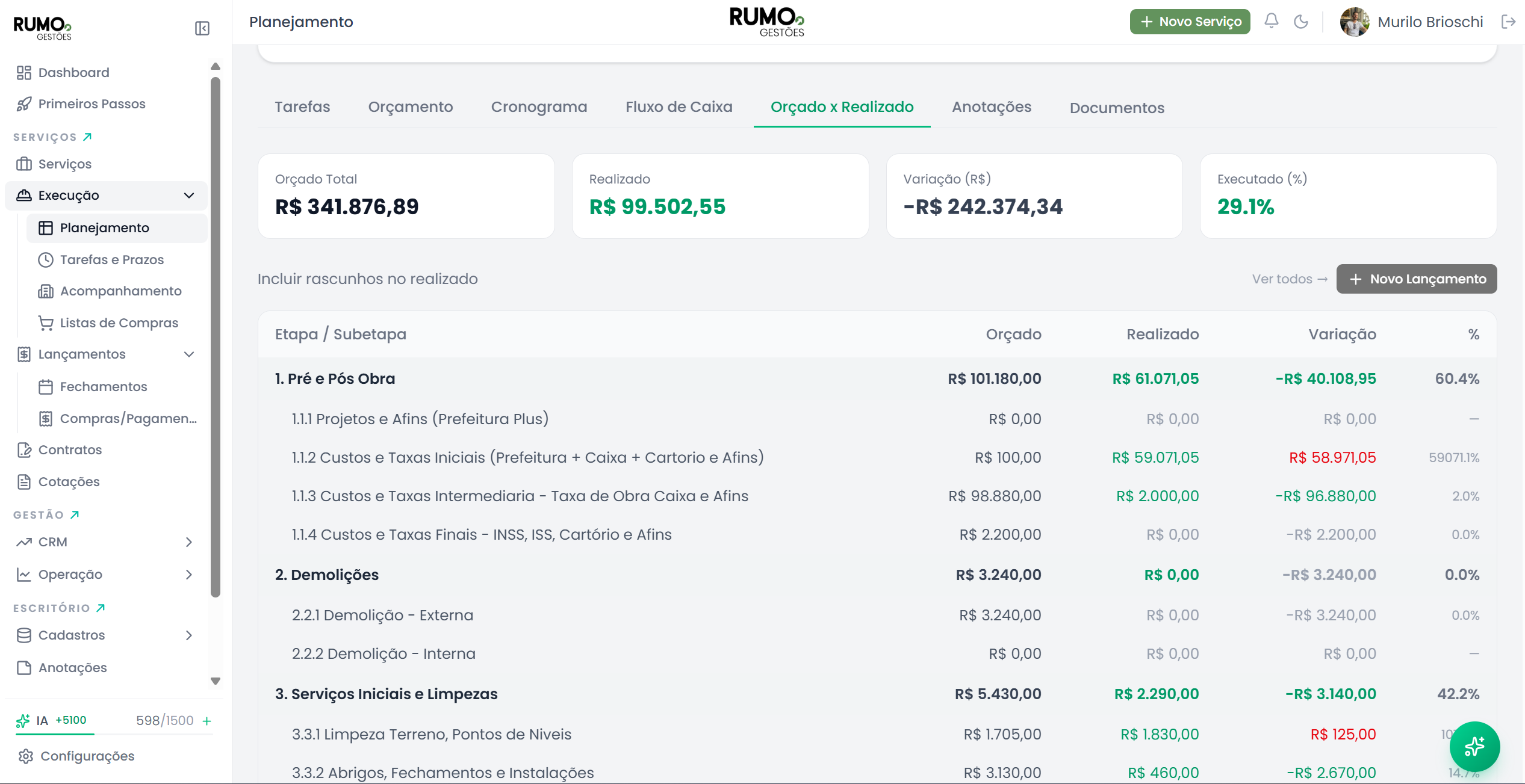Select row 1.1.4 Custos e Taxas Finais

click(x=877, y=534)
